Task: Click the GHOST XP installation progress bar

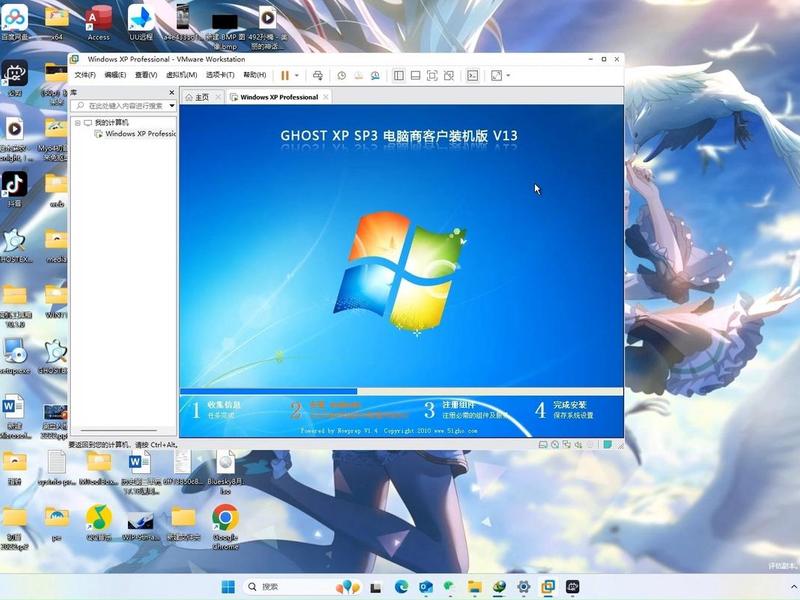Action: pyautogui.click(x=401, y=391)
